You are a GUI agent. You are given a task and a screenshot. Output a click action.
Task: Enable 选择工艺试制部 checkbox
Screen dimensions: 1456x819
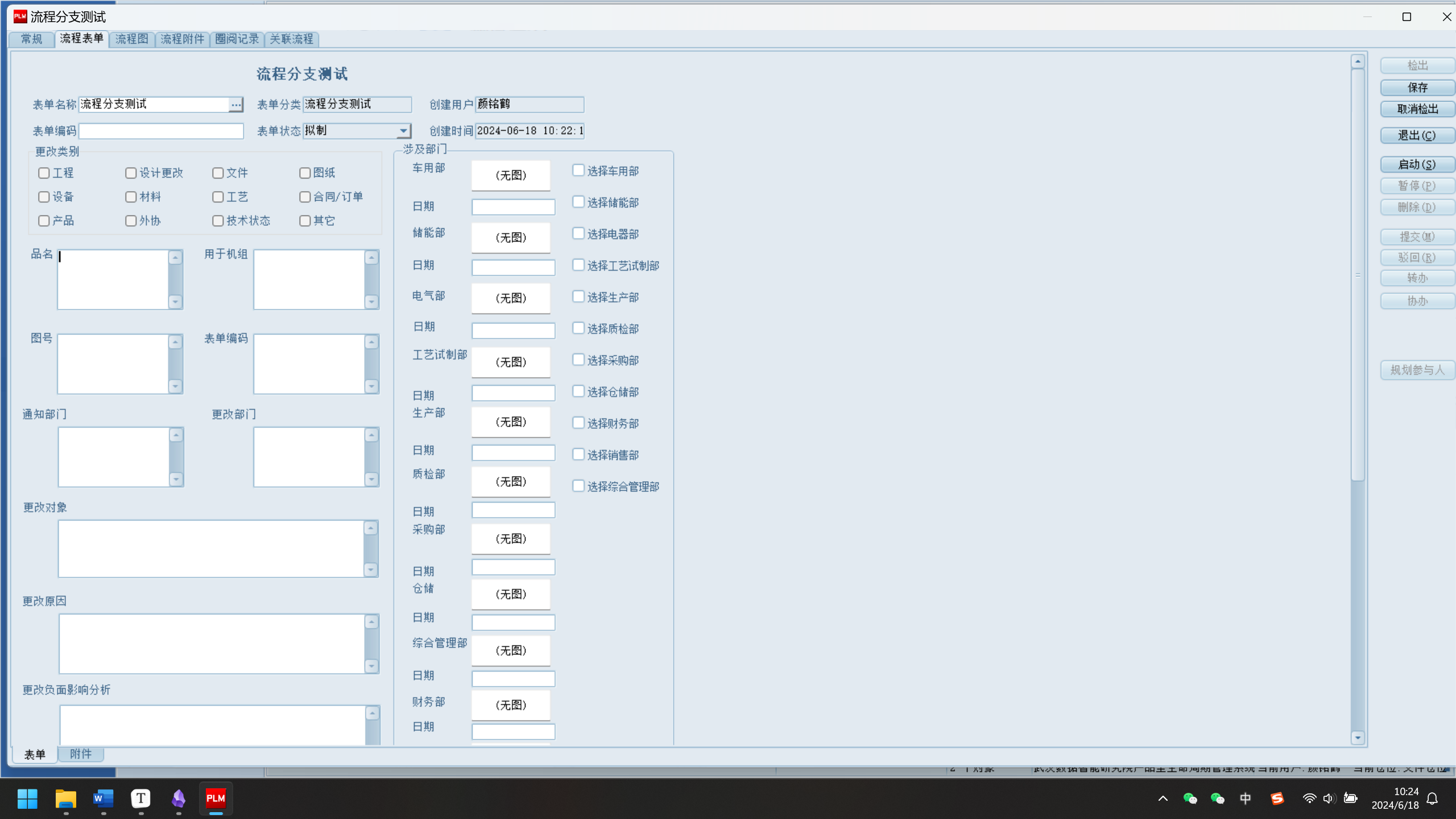(x=578, y=265)
